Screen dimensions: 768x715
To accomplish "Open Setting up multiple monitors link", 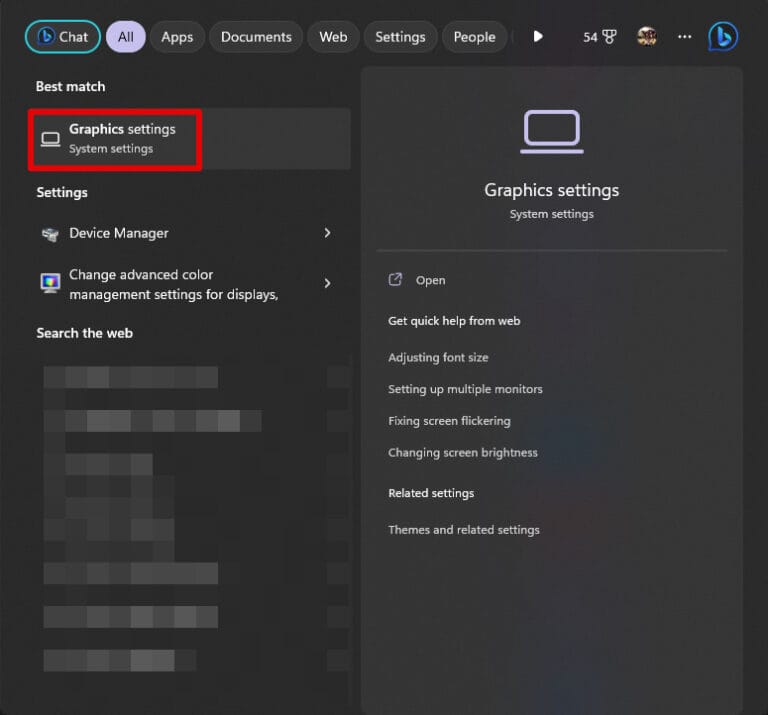I will (465, 389).
